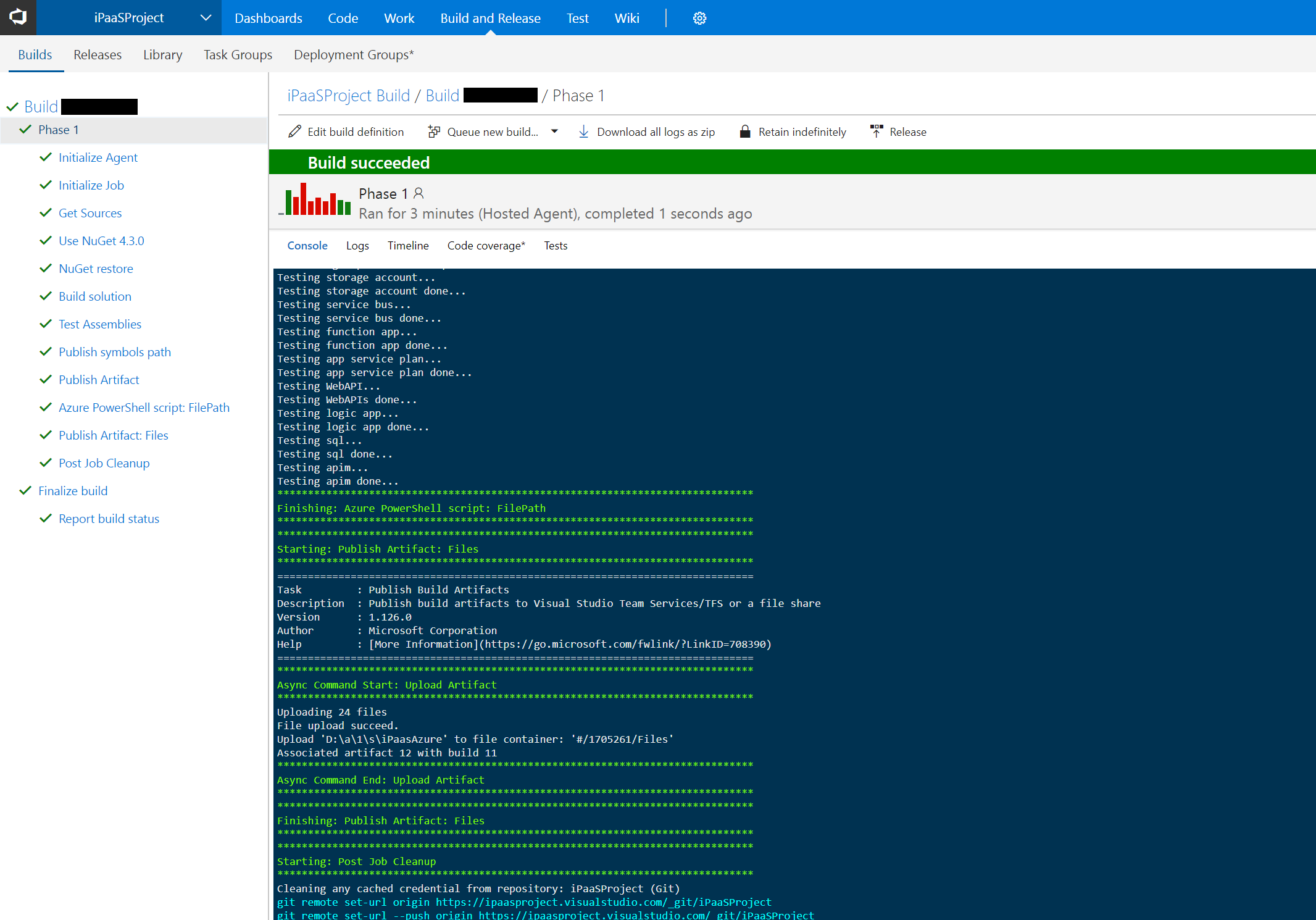Select the Post Job Cleanup step
1316x920 pixels.
[x=104, y=463]
